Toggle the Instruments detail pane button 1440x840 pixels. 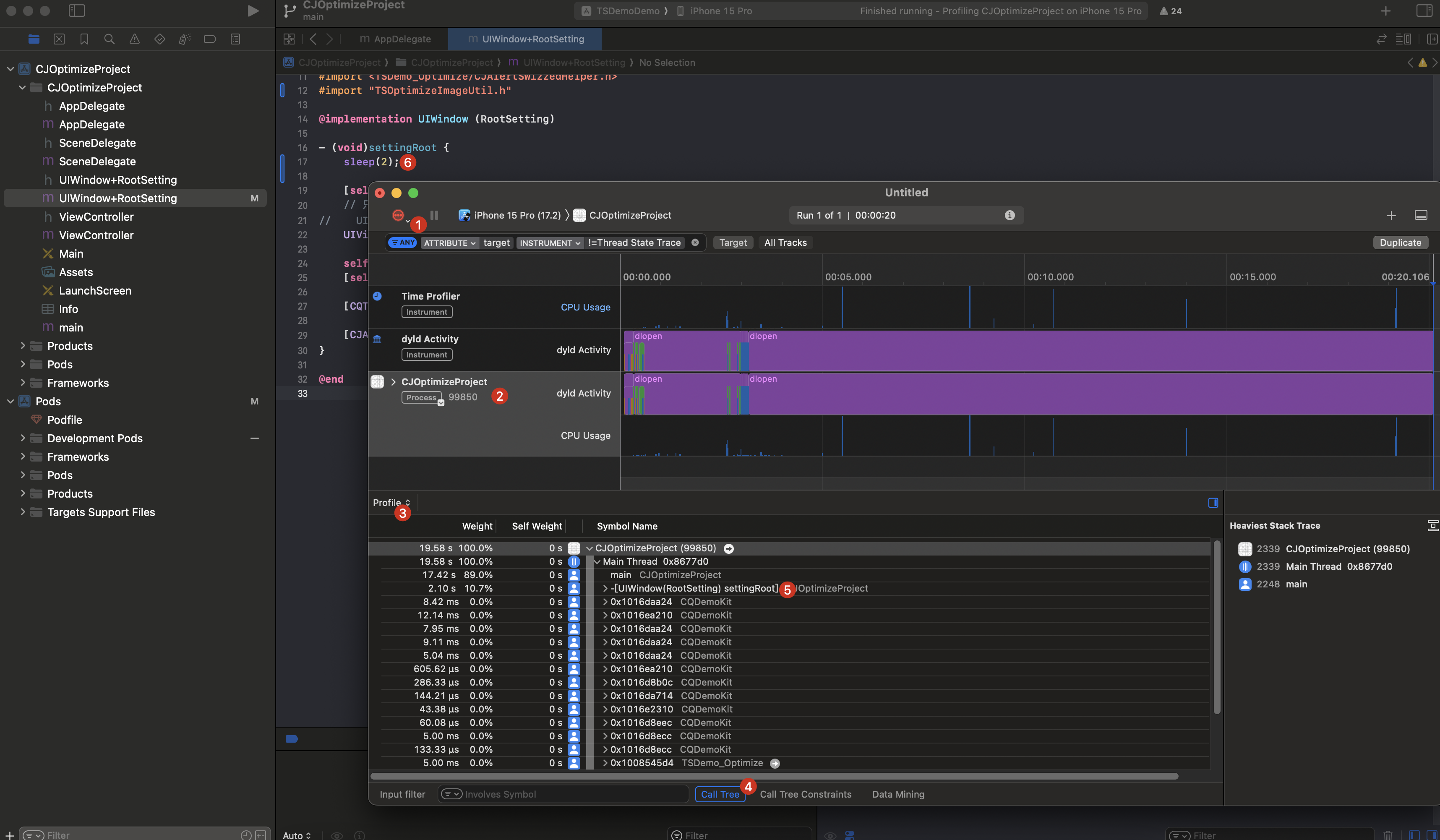pos(1421,215)
